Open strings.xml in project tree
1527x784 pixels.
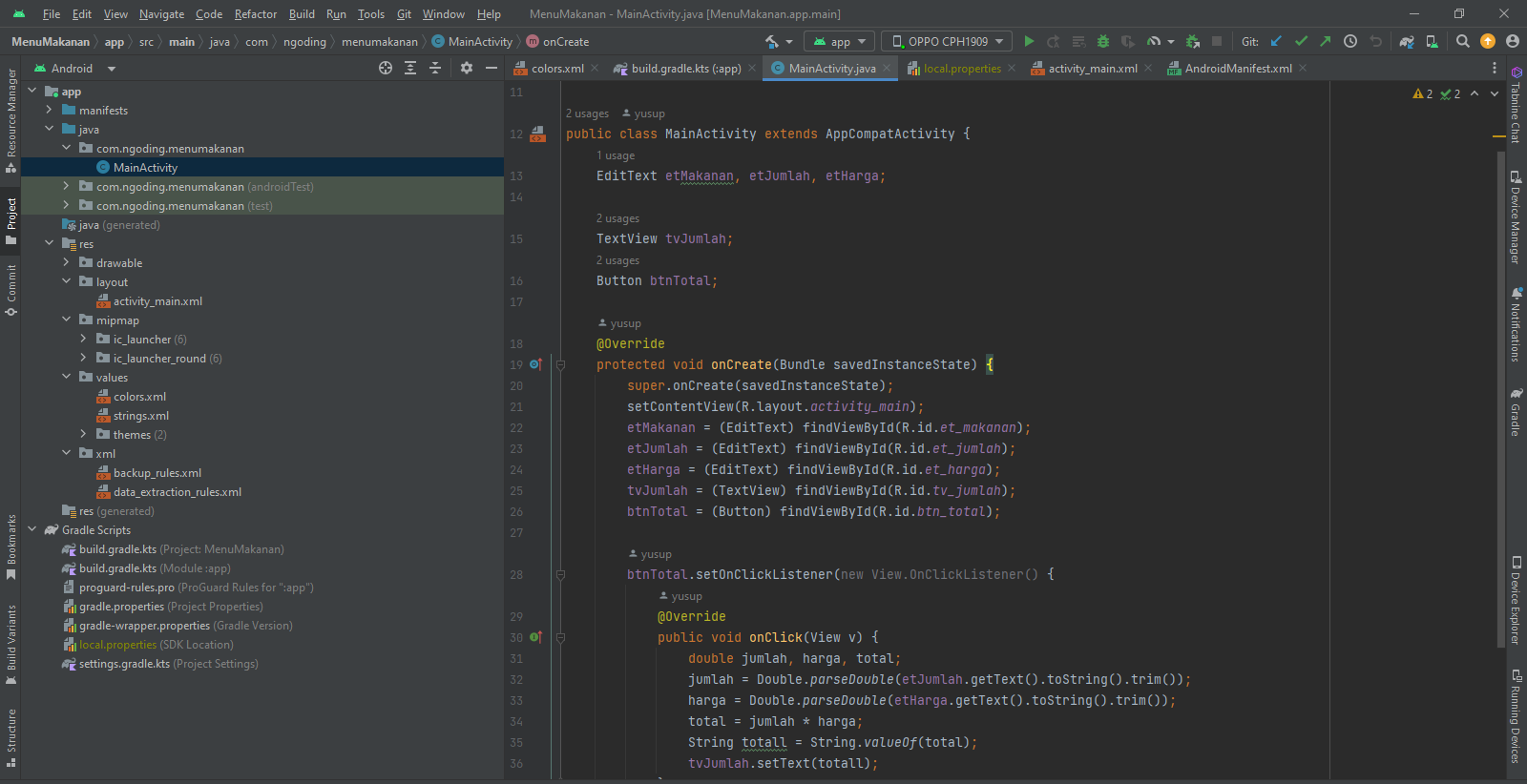click(140, 416)
